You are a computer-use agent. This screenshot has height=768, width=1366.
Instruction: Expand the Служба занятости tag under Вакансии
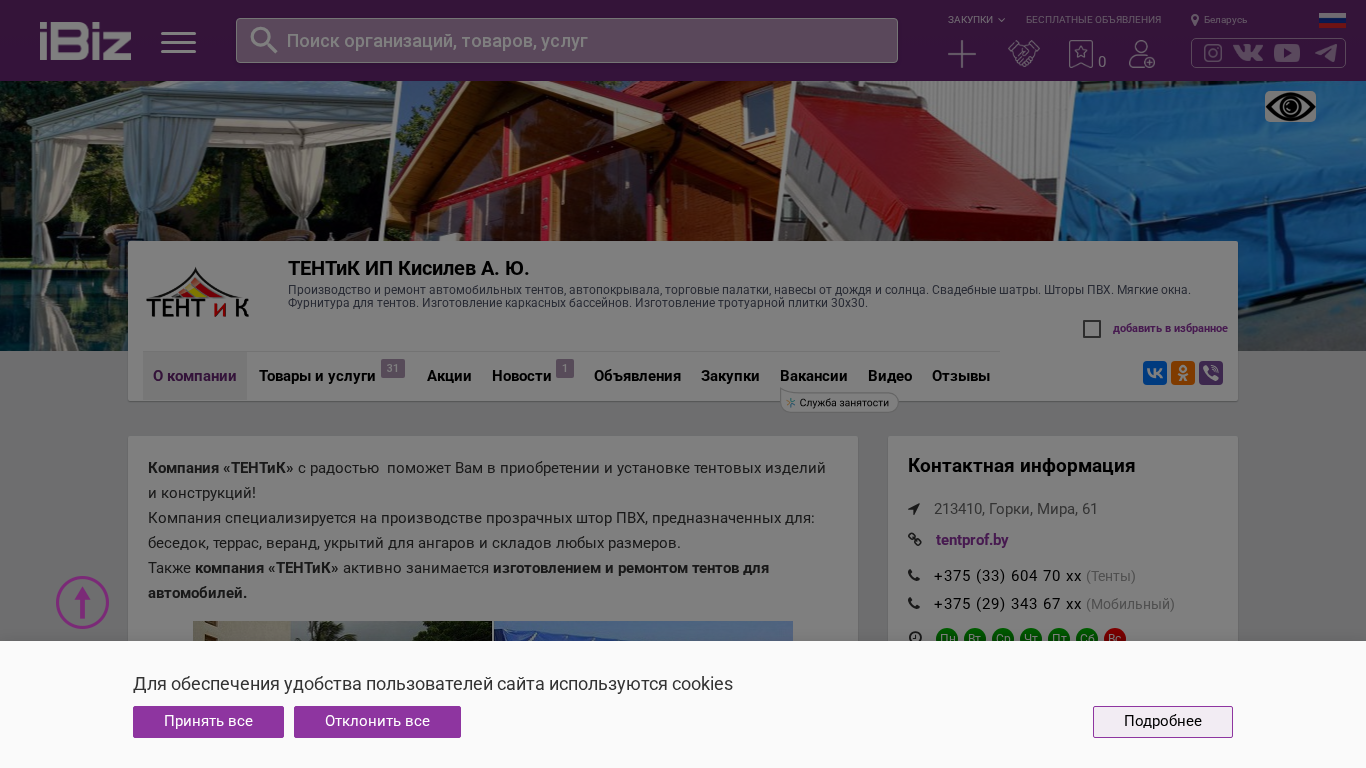click(x=840, y=403)
